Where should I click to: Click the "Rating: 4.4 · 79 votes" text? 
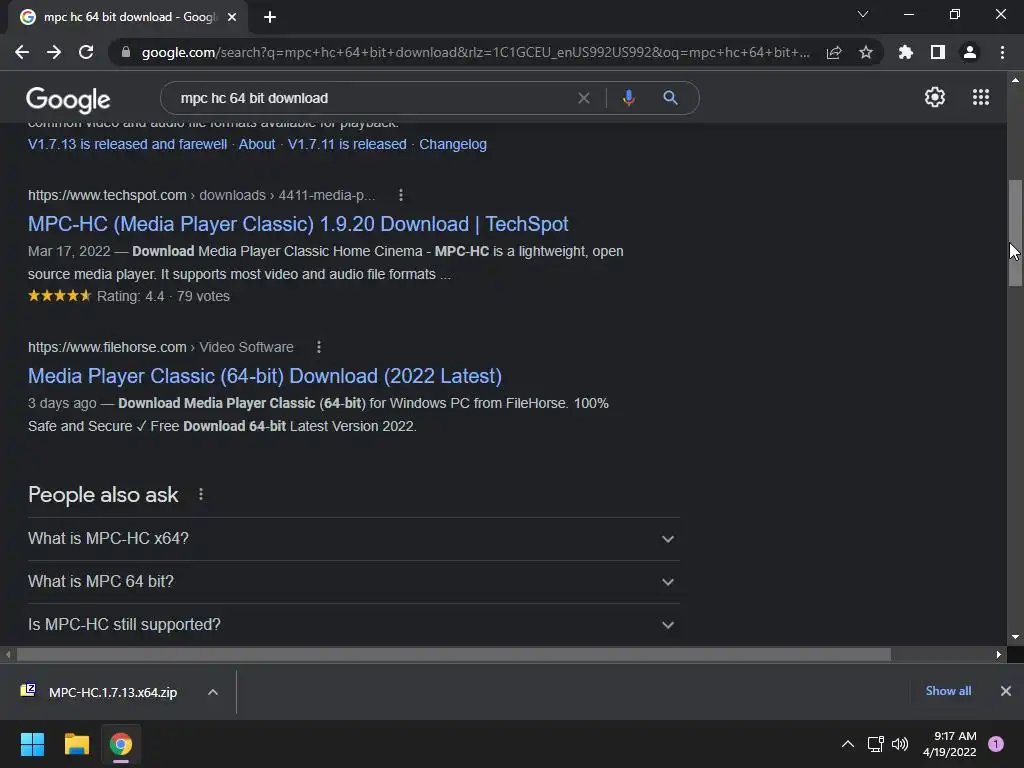(x=163, y=296)
